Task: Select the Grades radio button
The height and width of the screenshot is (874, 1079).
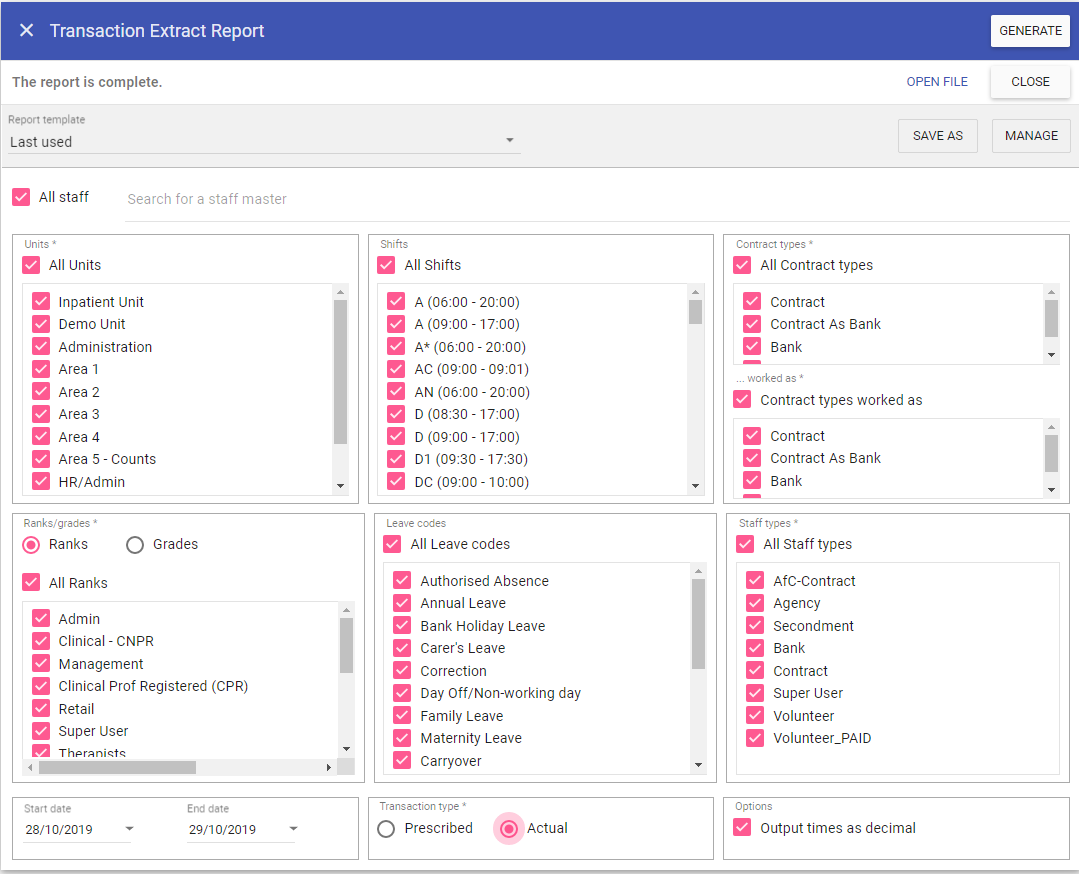Action: (135, 545)
